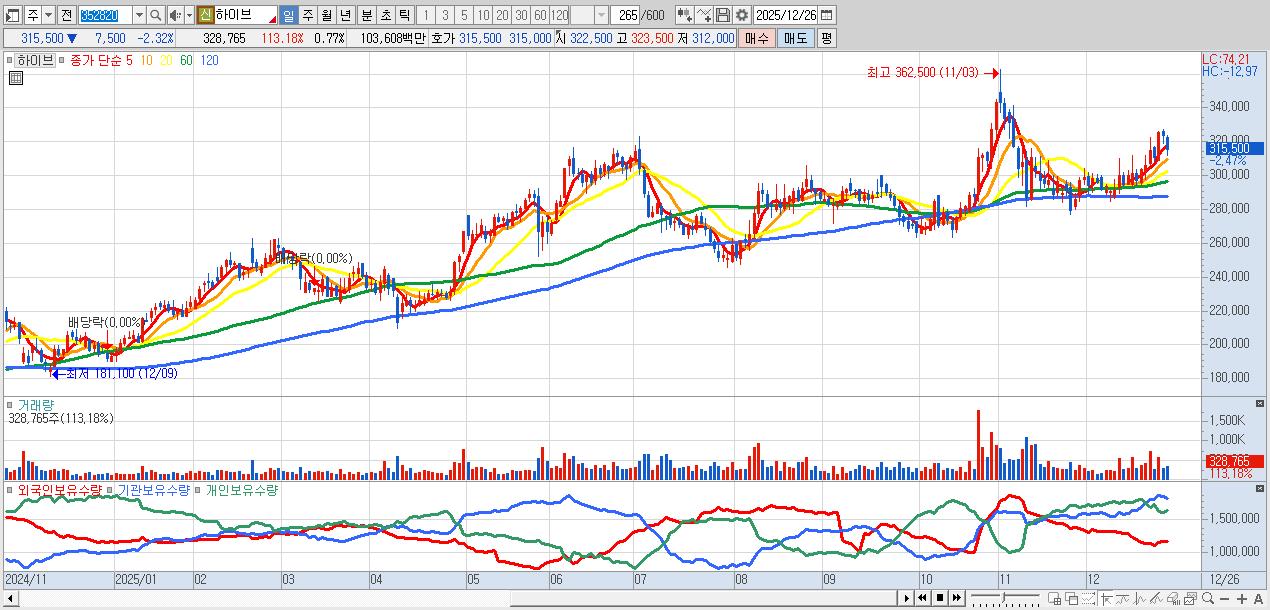Click the add chart window icon
Screen dimensions: 1270x610
[x=1054, y=598]
